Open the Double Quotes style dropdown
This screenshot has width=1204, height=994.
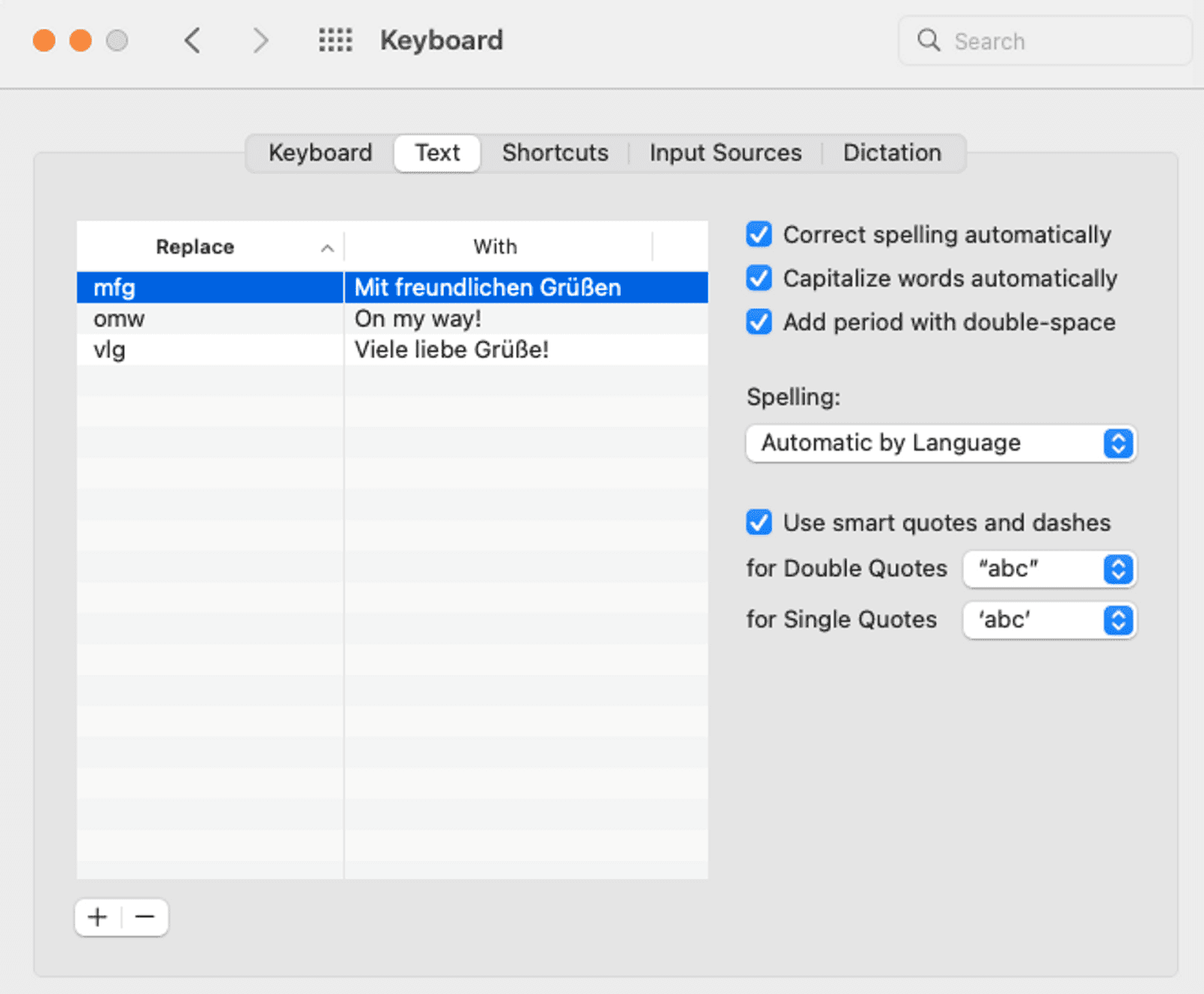(x=1050, y=569)
